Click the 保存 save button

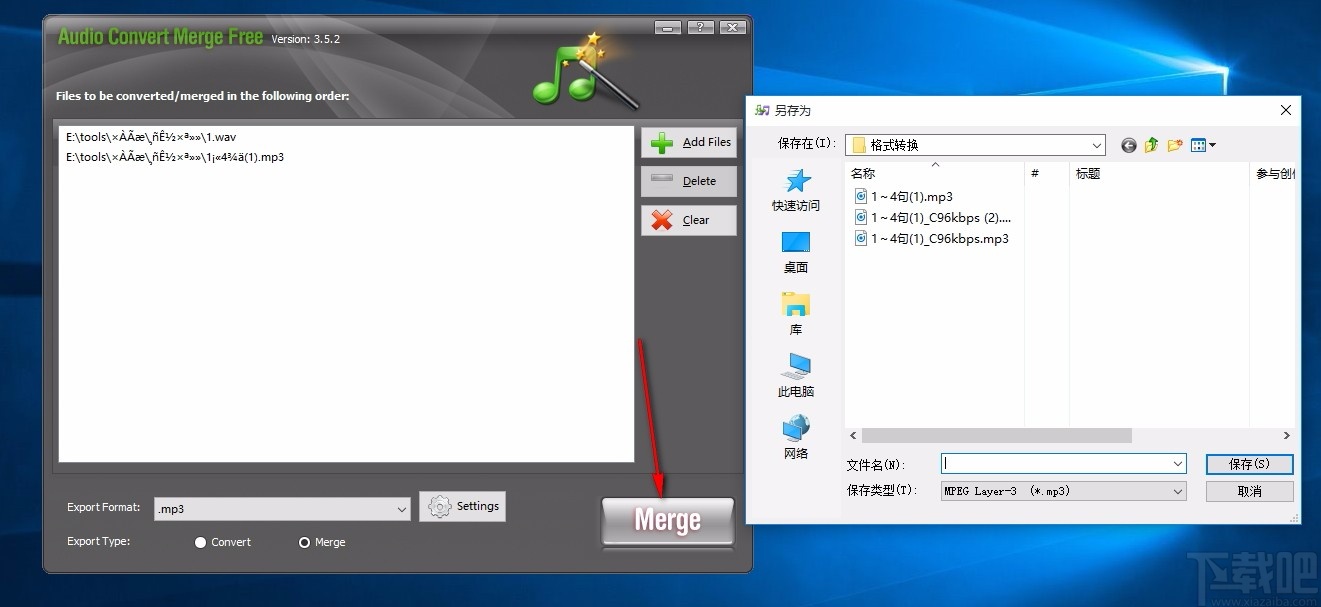coord(1249,463)
